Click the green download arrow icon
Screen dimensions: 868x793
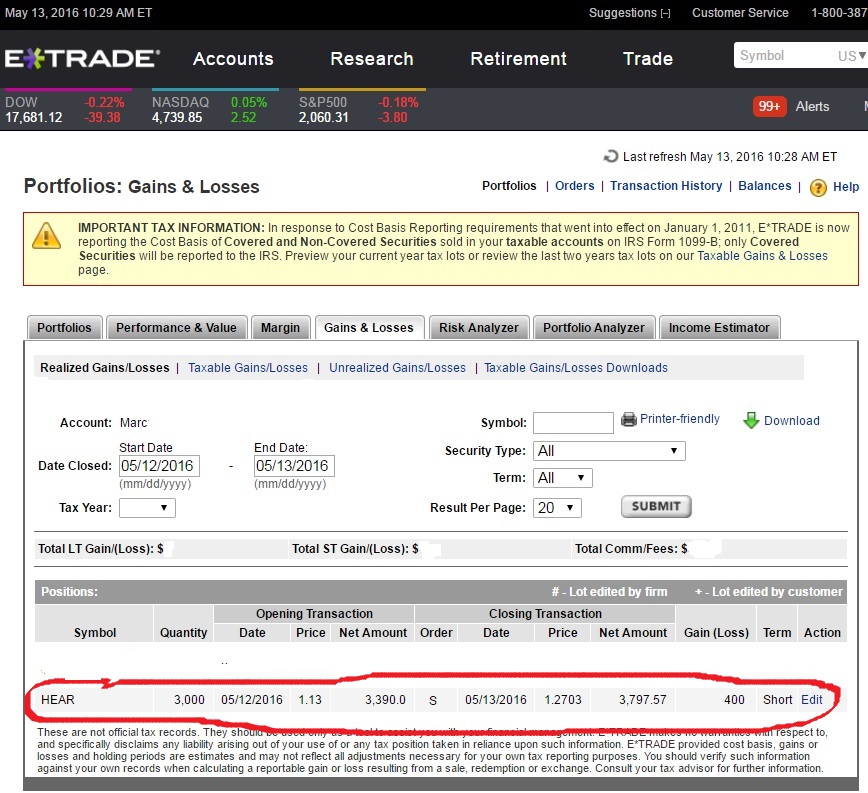751,421
